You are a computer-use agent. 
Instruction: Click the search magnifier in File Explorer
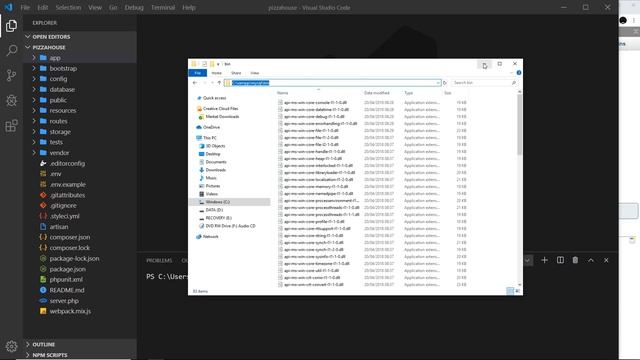(513, 83)
